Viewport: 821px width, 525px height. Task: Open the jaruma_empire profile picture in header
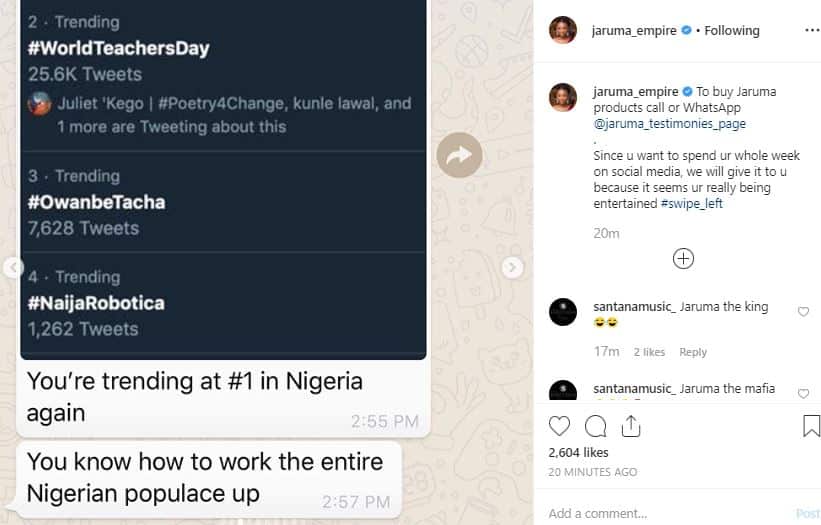pyautogui.click(x=563, y=30)
